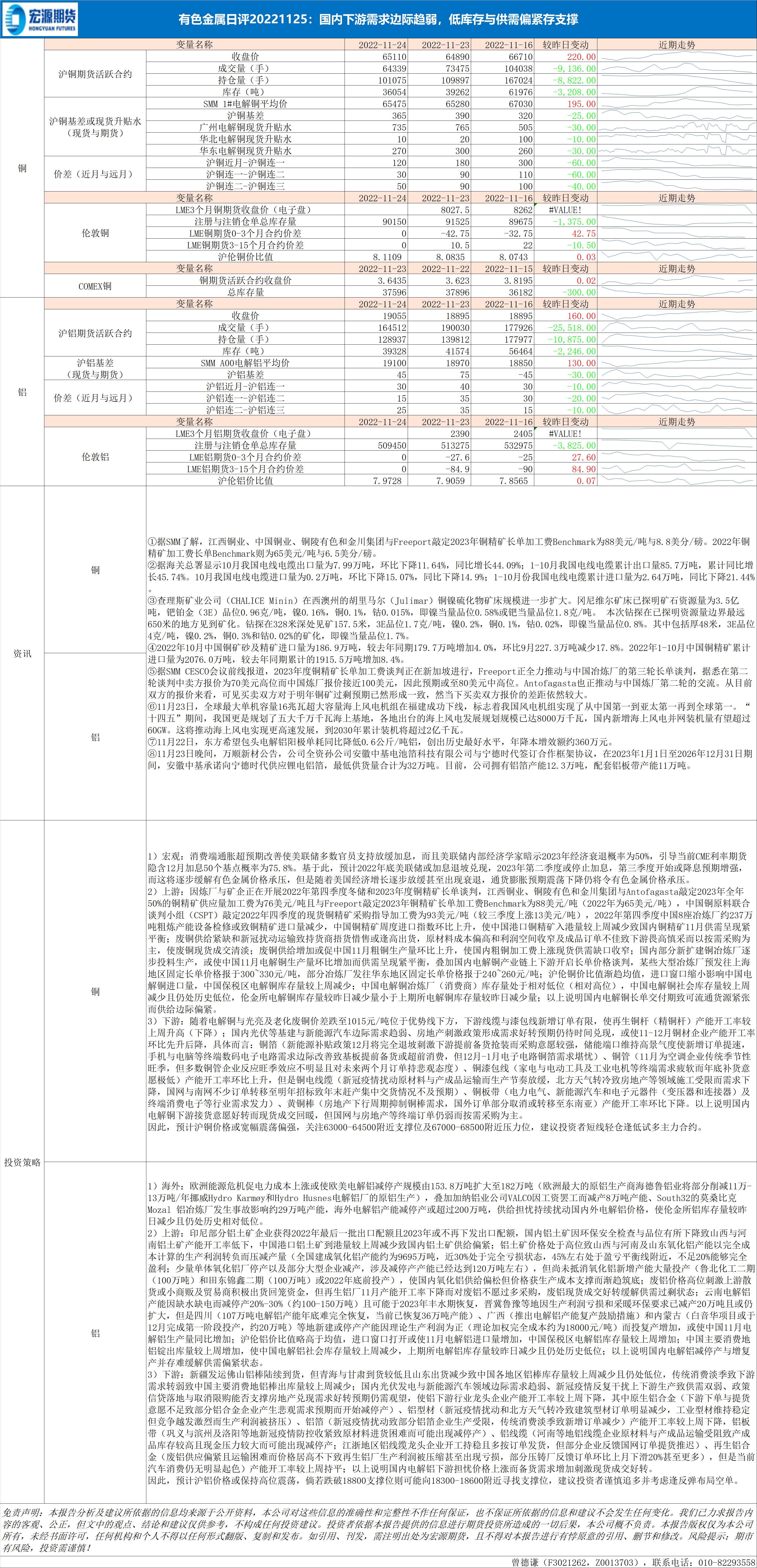Click COMEX 总库存量 value 37596

[394, 292]
